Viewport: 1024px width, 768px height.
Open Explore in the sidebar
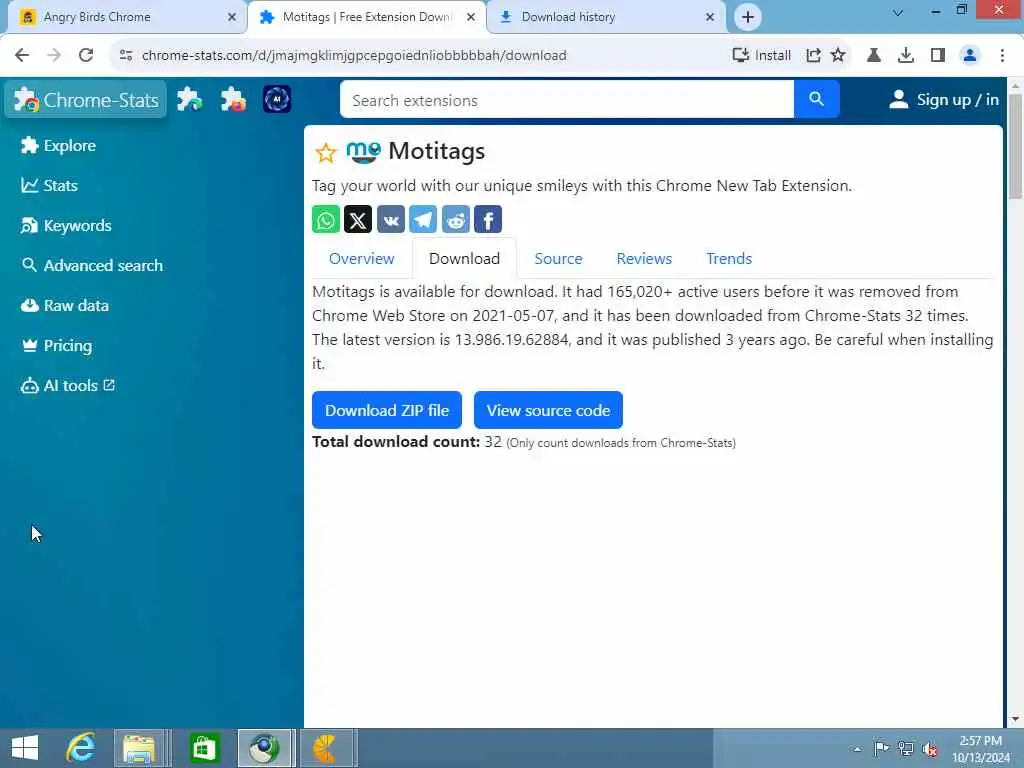[58, 146]
